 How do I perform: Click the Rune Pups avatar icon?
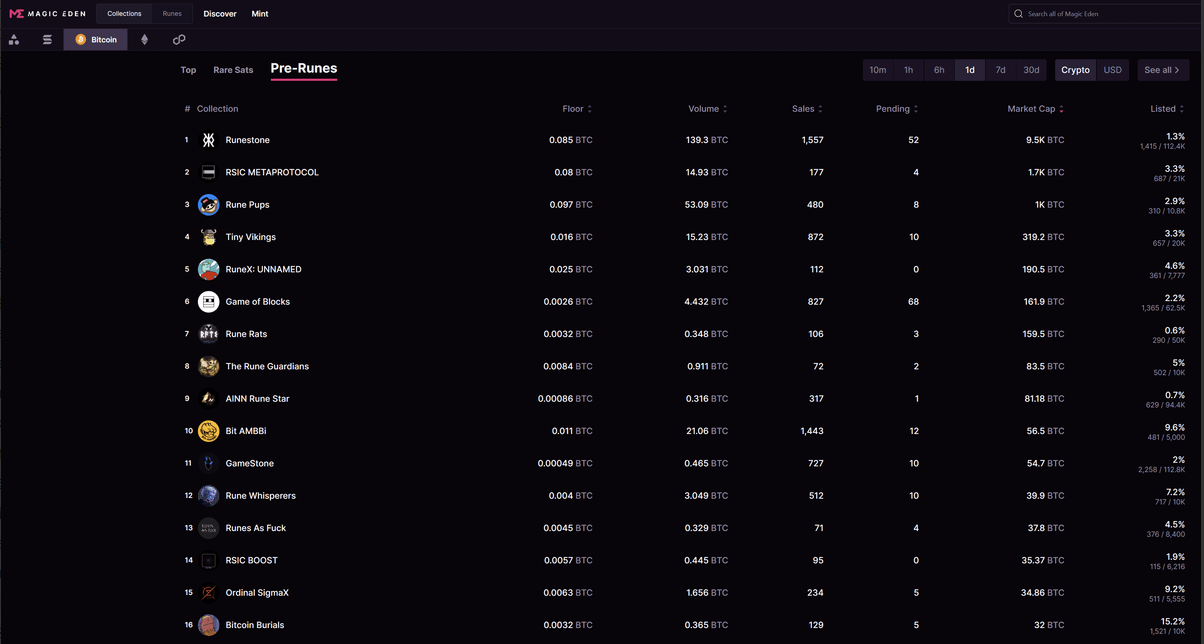(x=208, y=205)
